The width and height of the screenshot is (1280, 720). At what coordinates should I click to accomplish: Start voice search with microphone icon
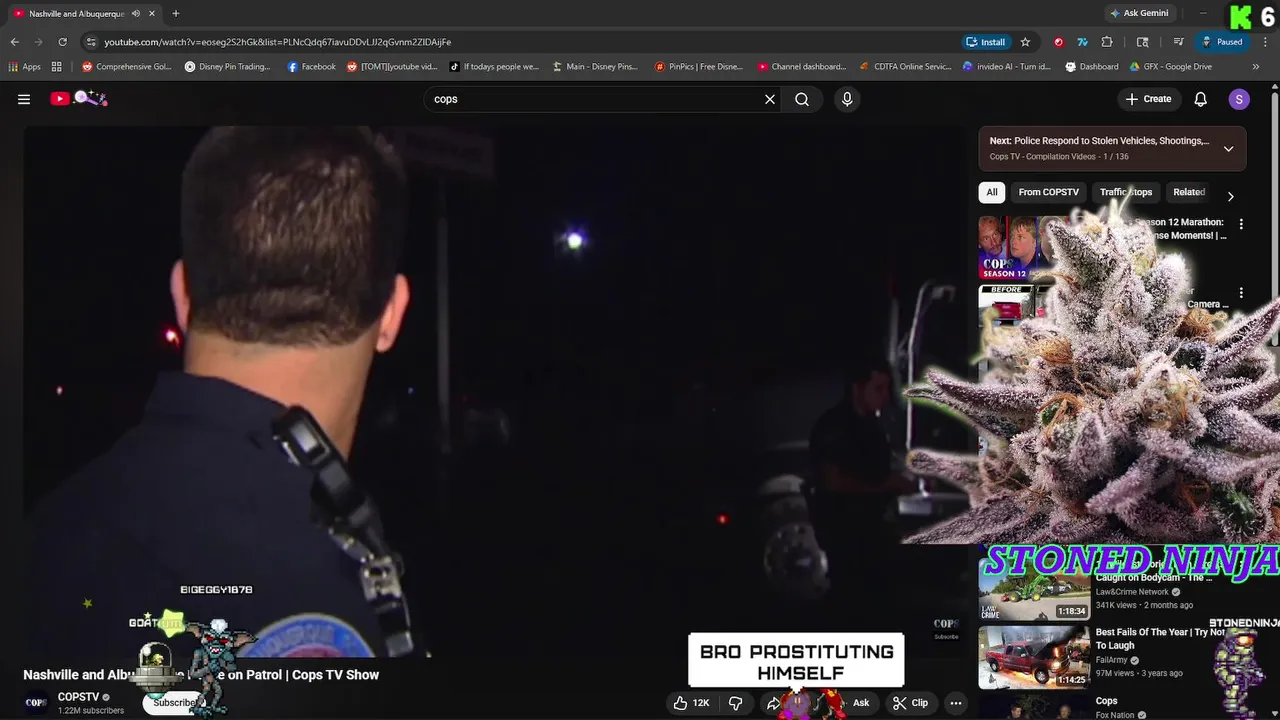coord(847,99)
